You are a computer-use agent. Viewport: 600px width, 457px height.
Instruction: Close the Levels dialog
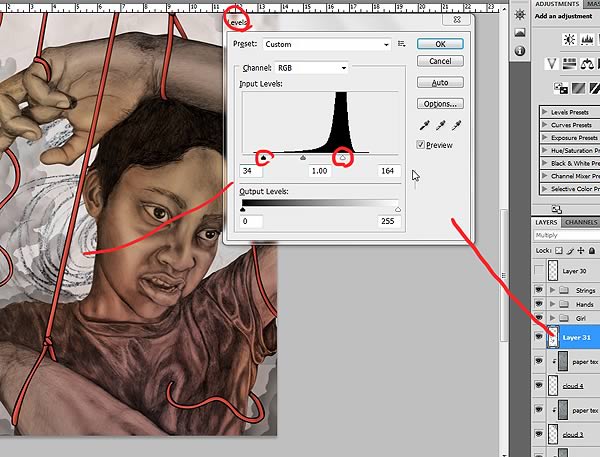457,20
